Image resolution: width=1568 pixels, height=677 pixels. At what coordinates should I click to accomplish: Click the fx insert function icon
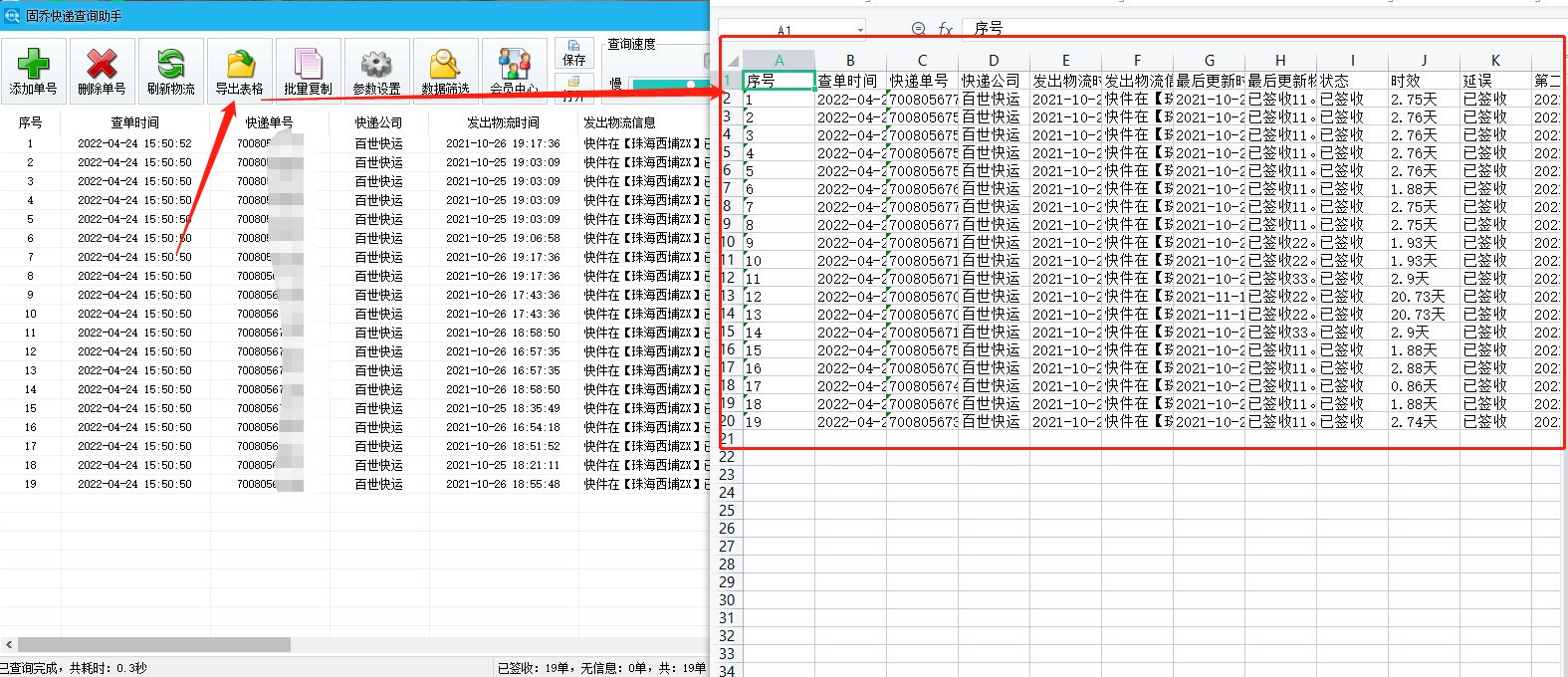click(x=945, y=30)
